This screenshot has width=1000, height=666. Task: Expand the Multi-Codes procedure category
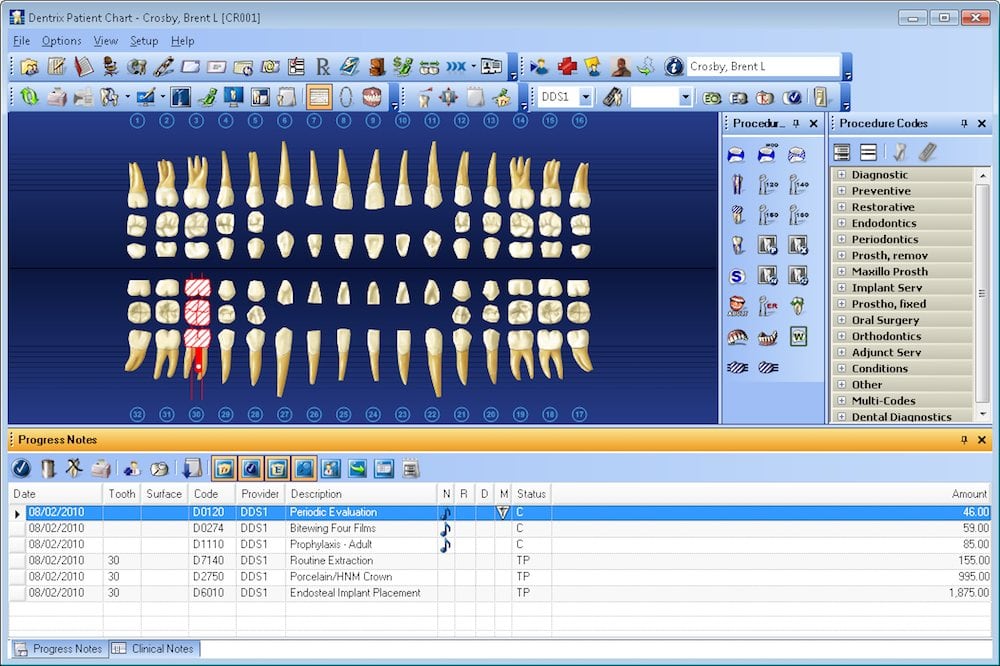[x=842, y=401]
